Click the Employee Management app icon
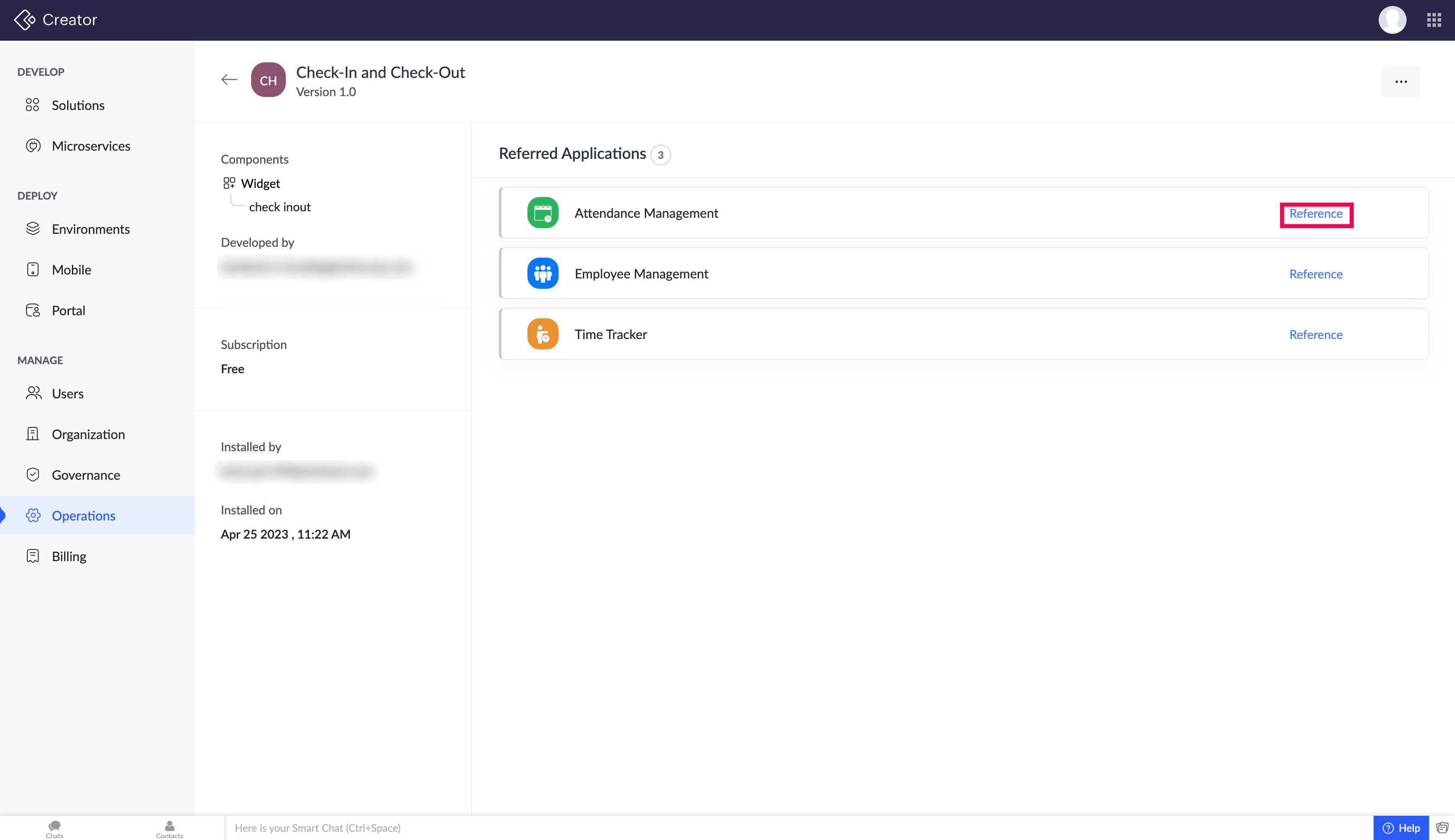Image resolution: width=1455 pixels, height=840 pixels. pos(542,274)
